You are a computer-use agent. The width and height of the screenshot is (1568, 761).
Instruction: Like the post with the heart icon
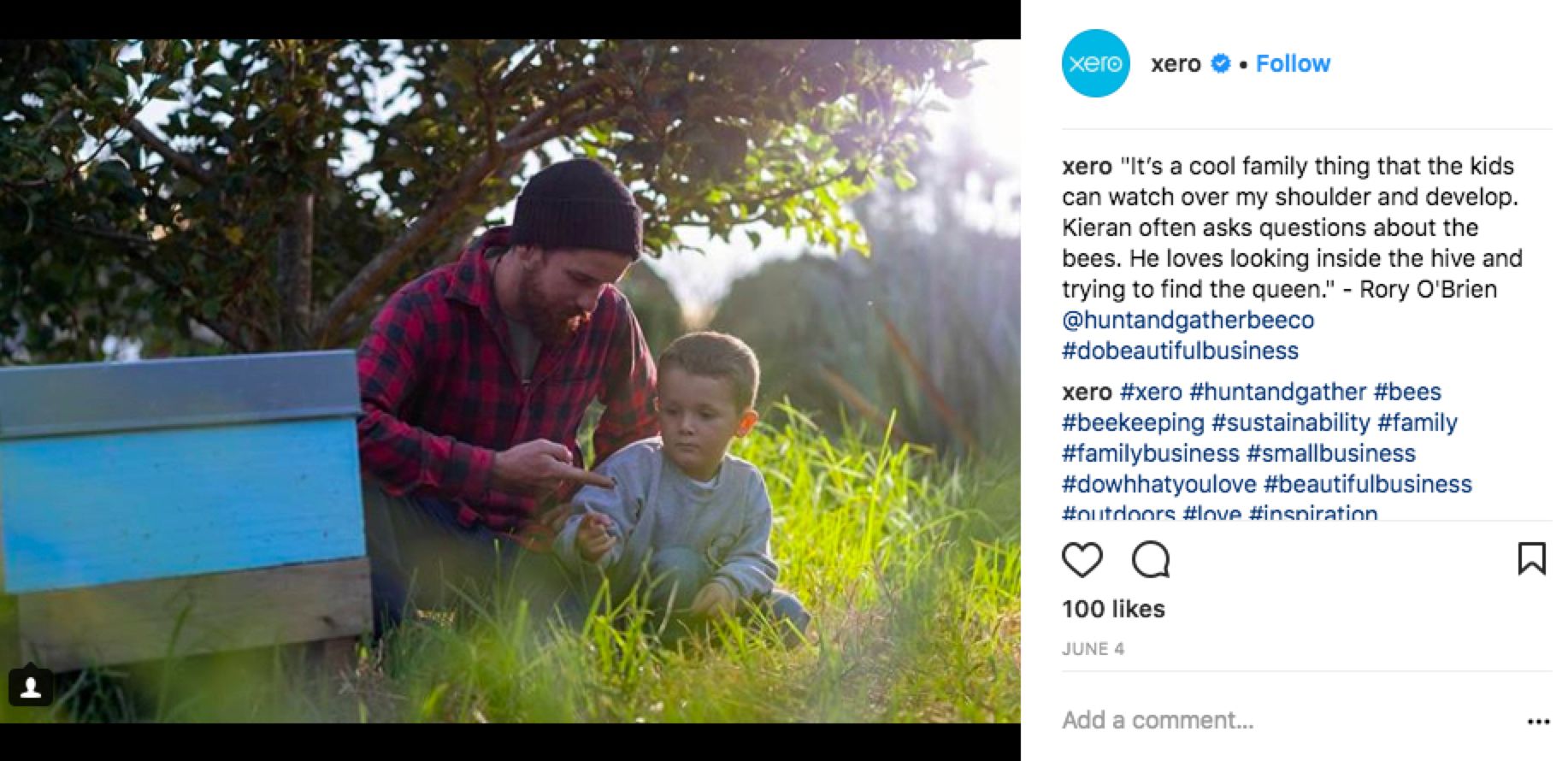1082,560
